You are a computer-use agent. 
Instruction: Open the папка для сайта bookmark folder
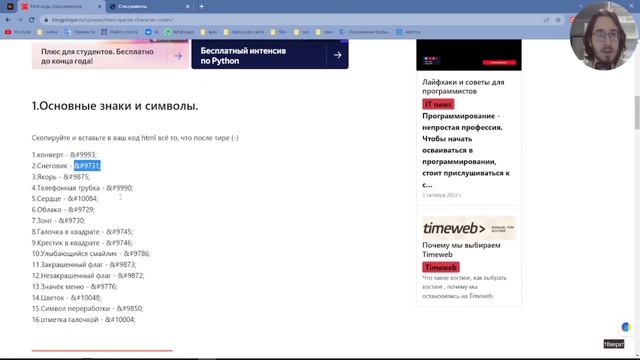pos(244,32)
